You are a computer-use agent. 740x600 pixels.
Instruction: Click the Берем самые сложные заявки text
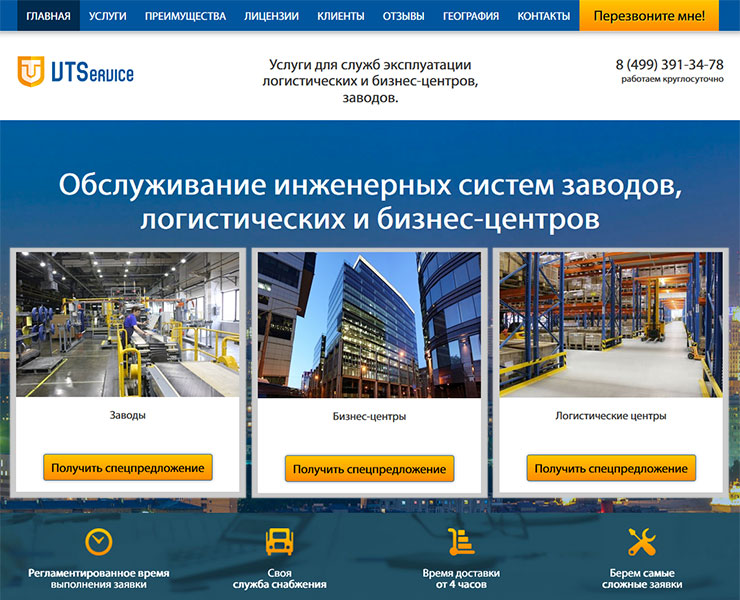tap(642, 579)
